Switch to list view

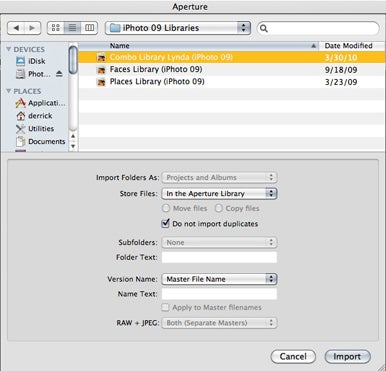[x=72, y=28]
